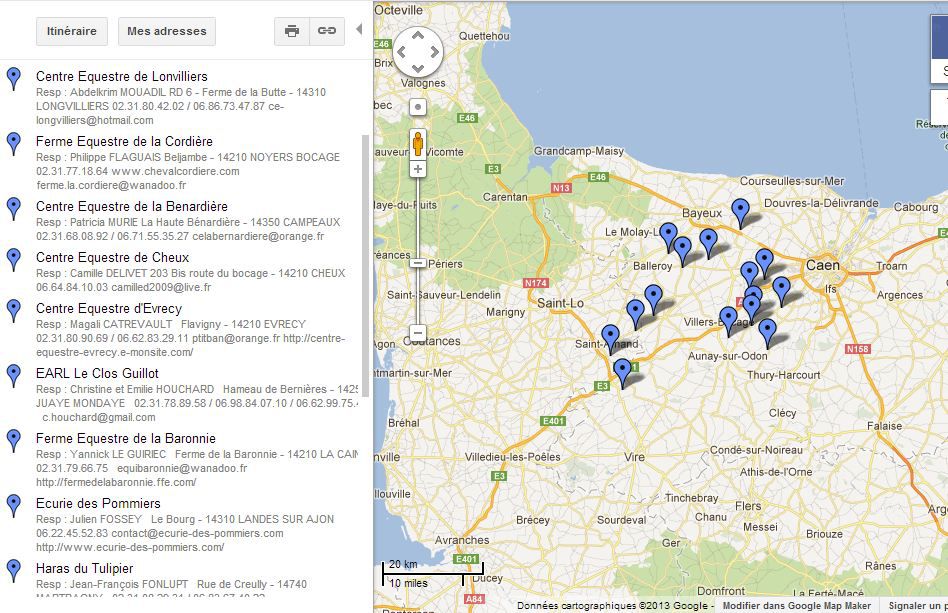Screen dimensions: 948x613
Task: Click the zoom slider handle
Action: point(418,263)
